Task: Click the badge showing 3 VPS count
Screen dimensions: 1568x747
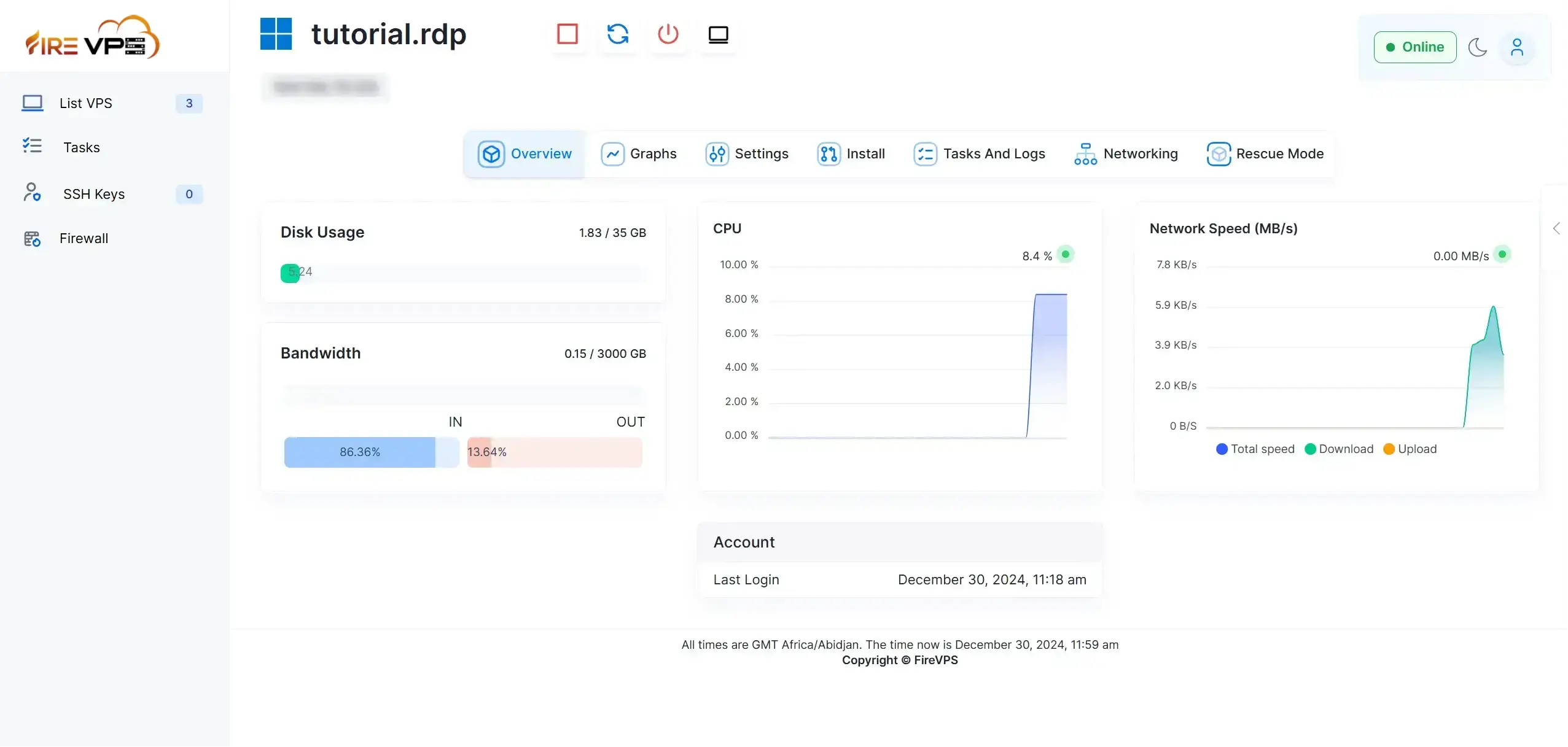Action: pyautogui.click(x=188, y=103)
